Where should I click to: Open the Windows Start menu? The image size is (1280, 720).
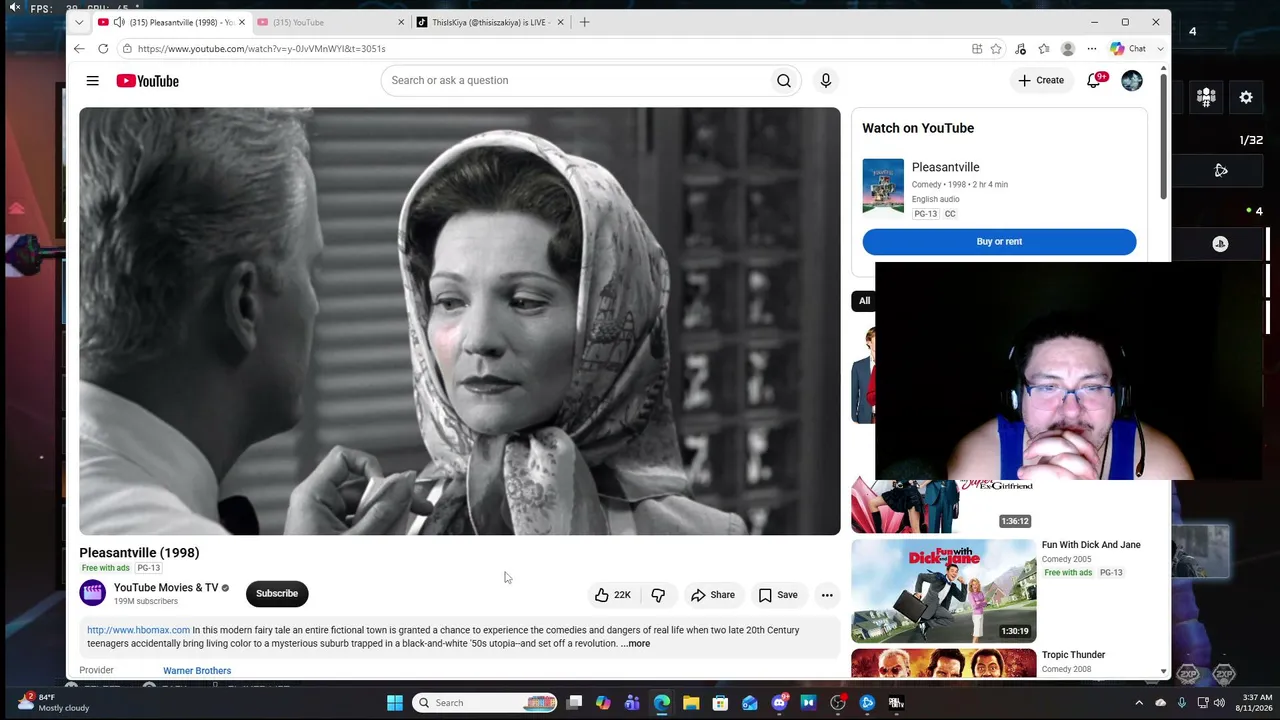395,703
